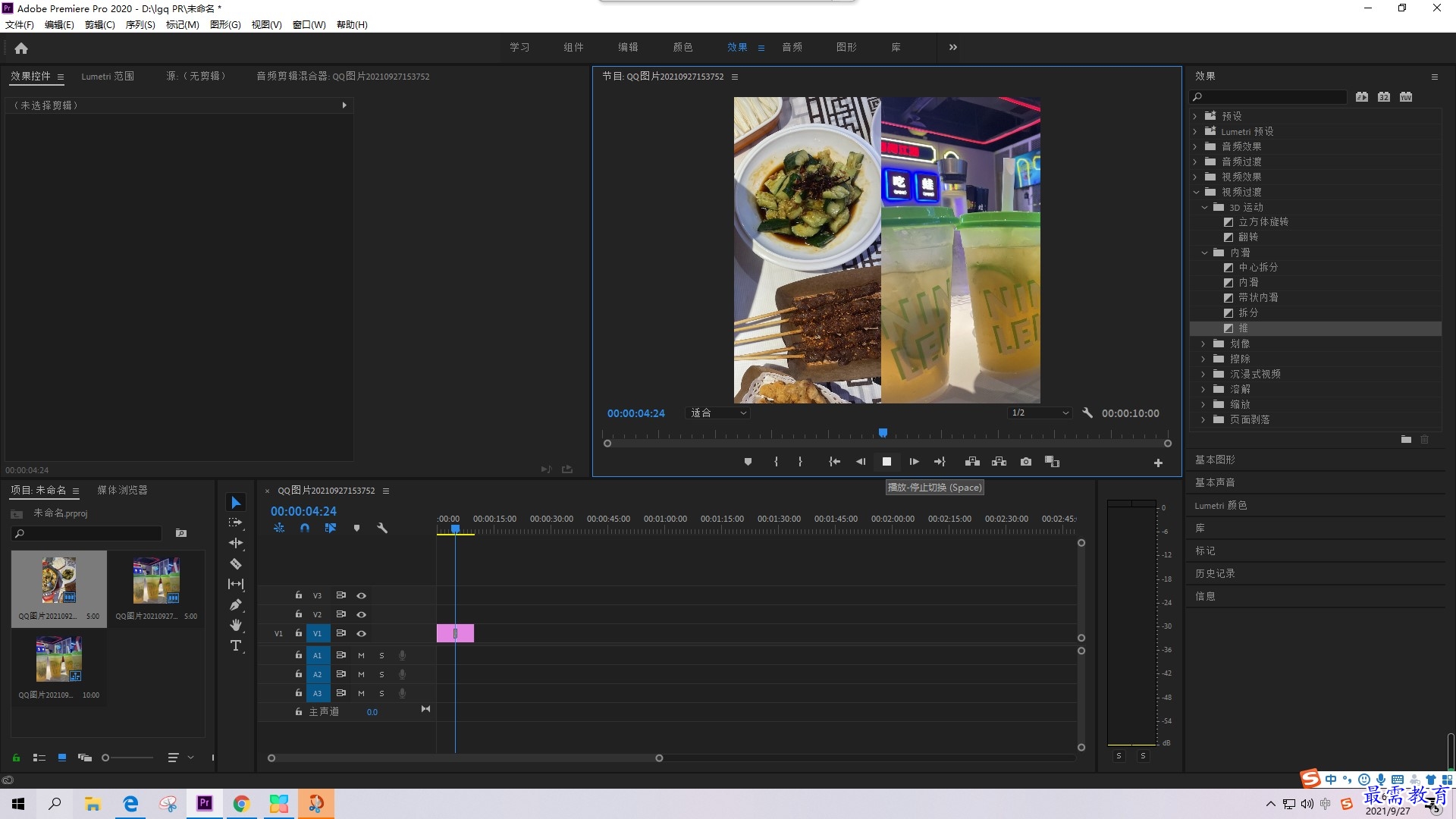Screen dimensions: 1456x819
Task: Step back one frame
Action: point(861,462)
